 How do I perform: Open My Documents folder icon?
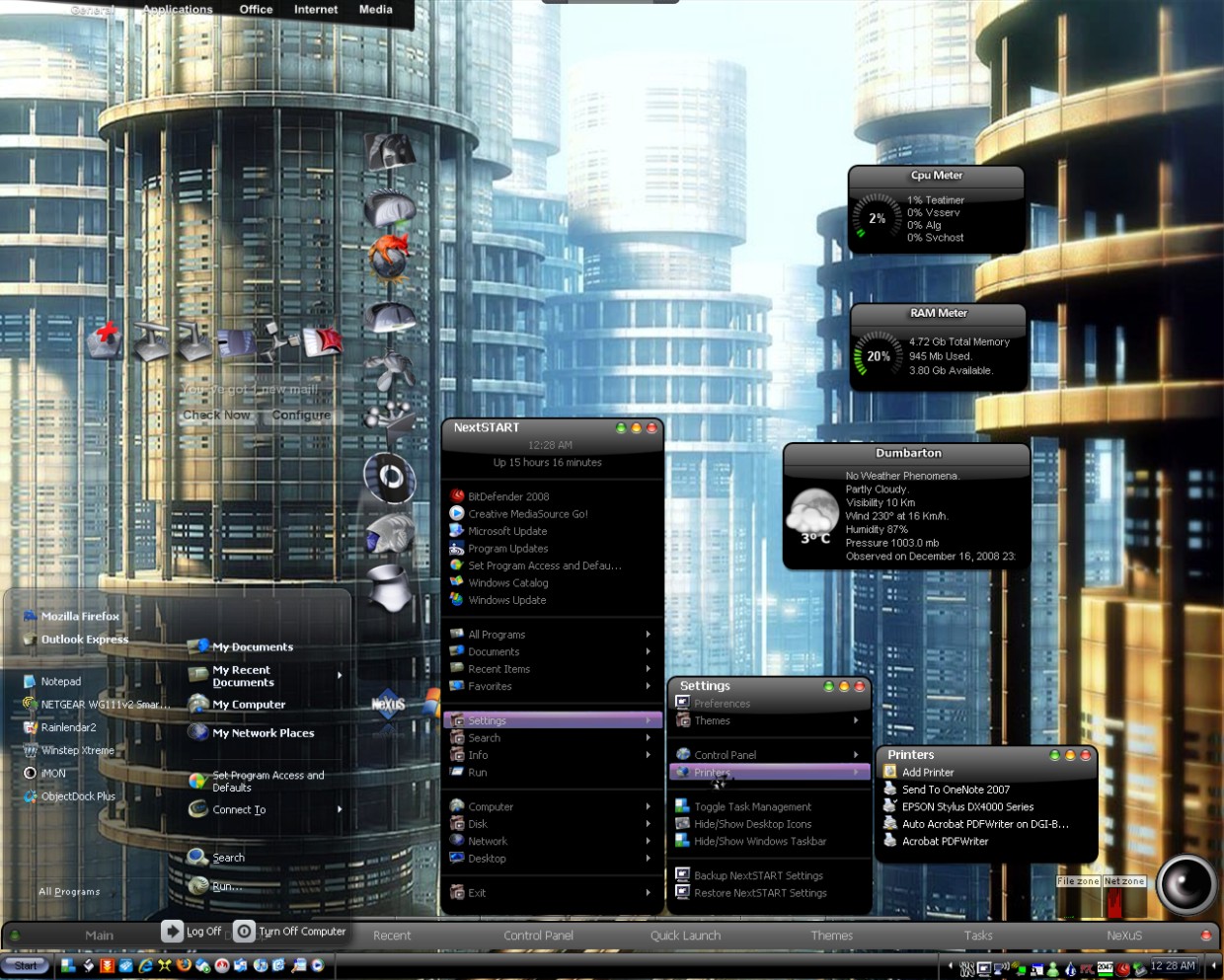198,647
